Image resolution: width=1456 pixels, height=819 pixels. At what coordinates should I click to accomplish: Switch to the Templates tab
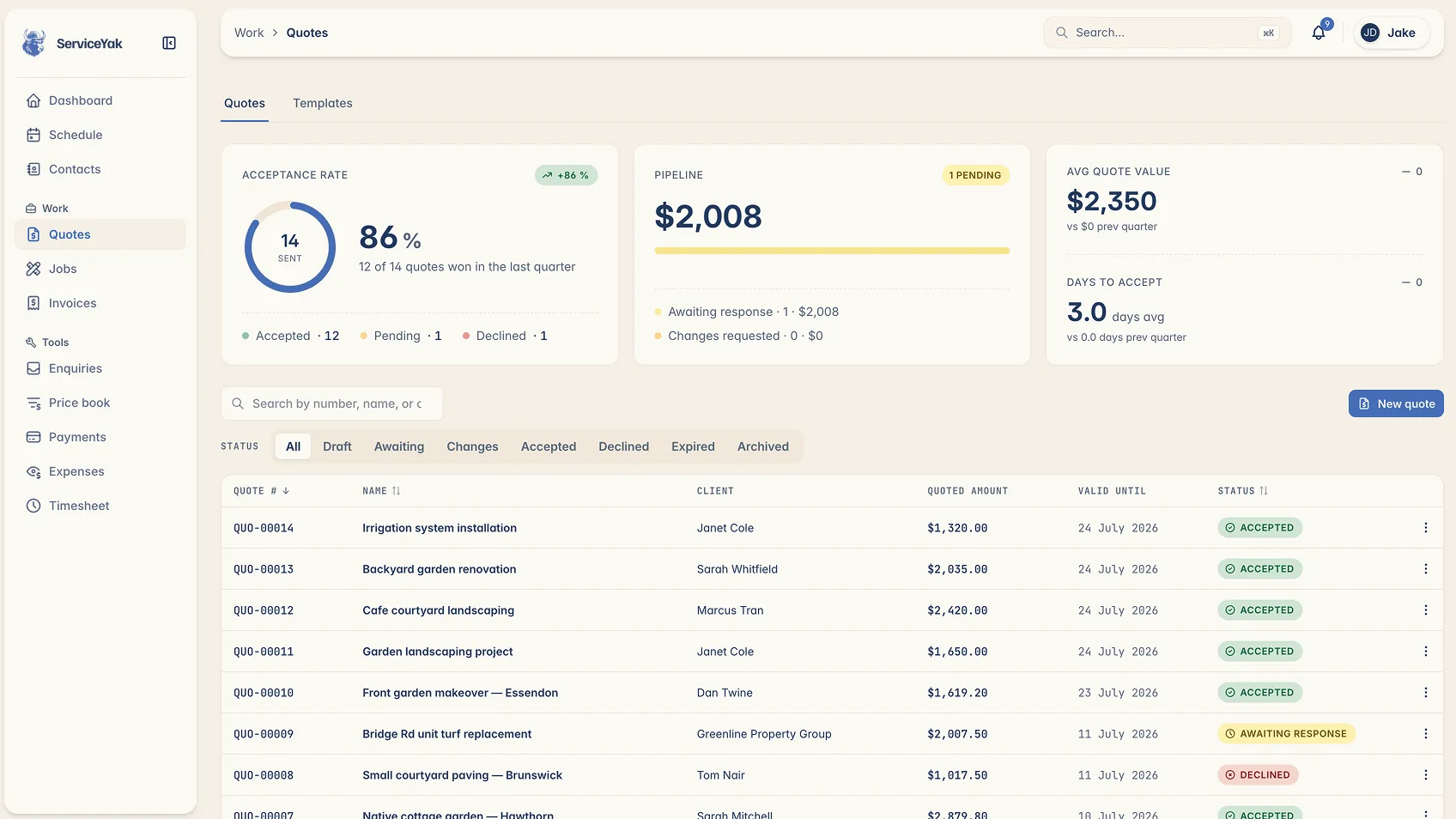click(x=323, y=103)
